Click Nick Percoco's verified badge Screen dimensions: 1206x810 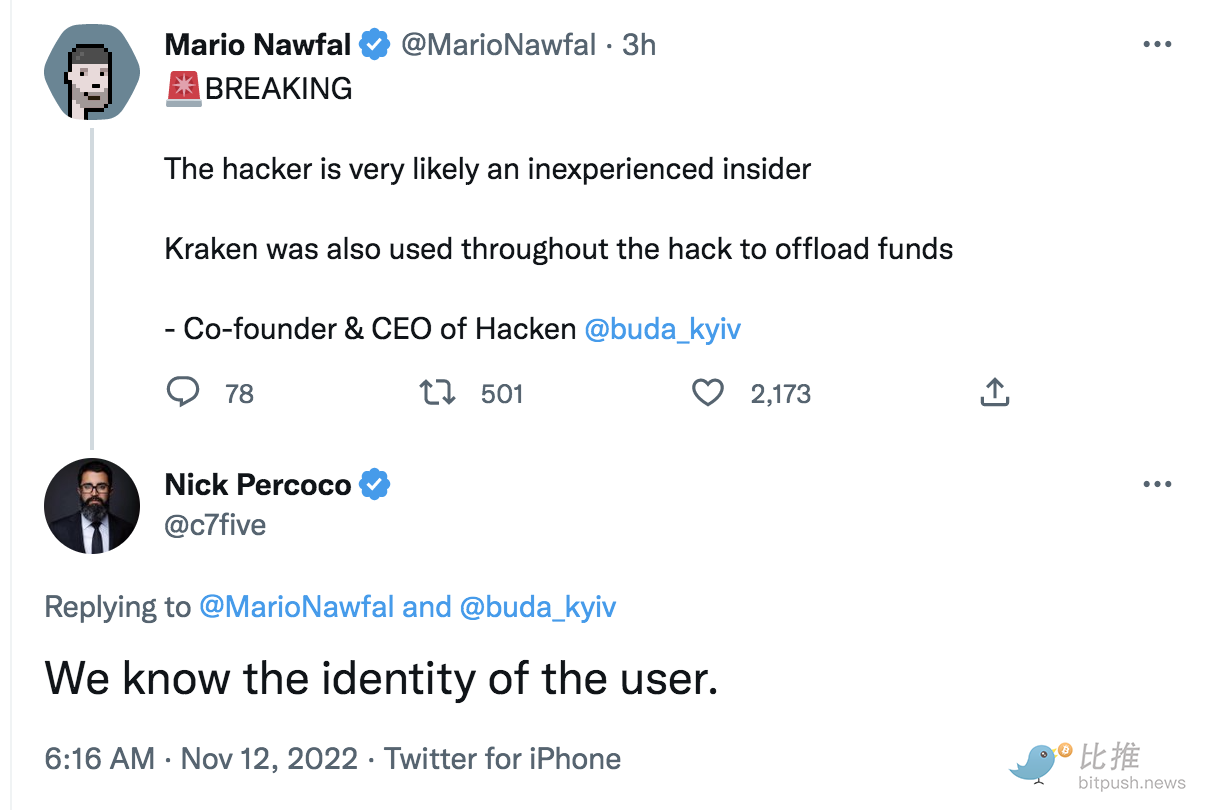(x=375, y=485)
